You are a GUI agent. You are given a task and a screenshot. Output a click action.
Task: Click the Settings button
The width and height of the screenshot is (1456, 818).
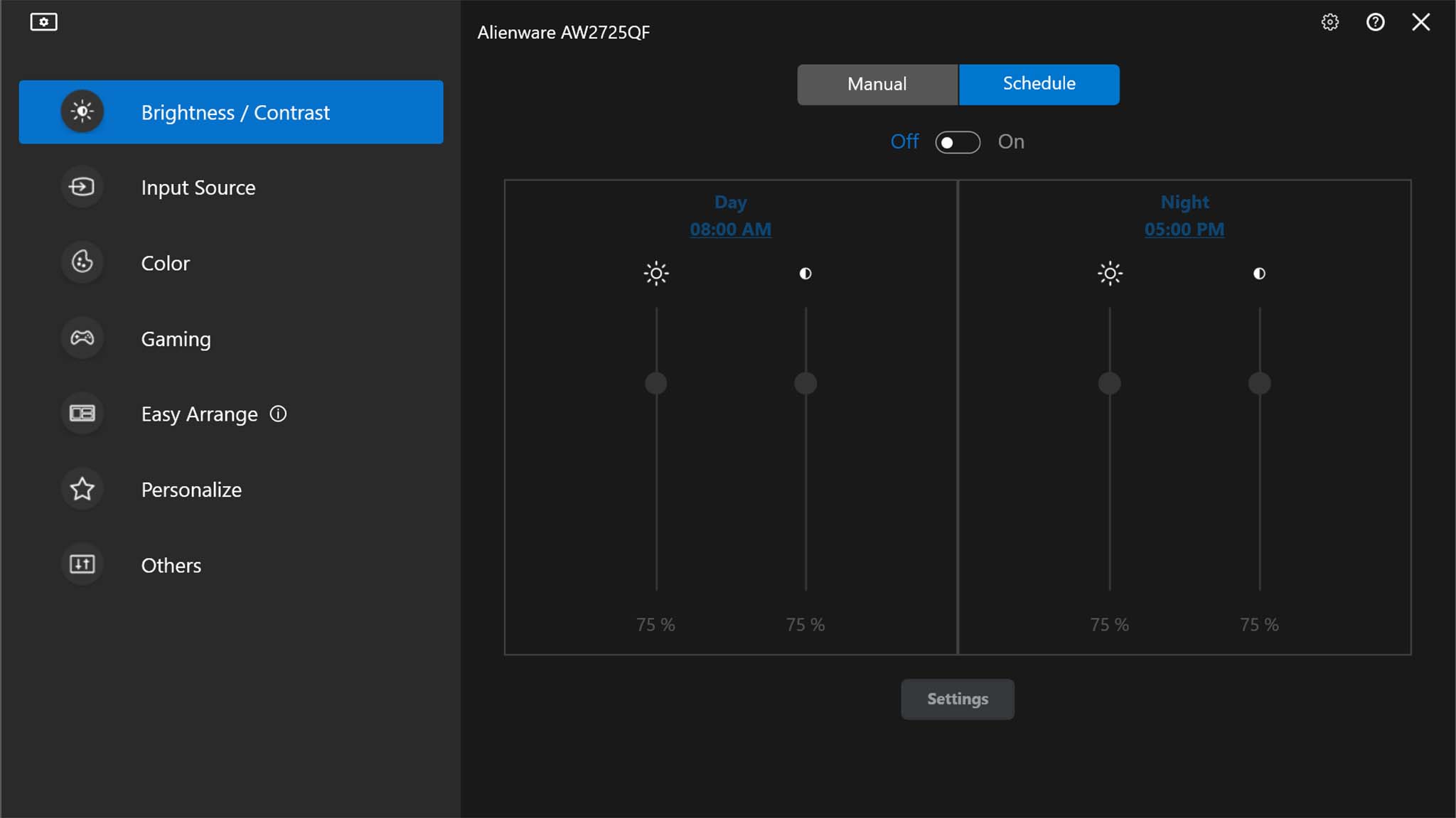pyautogui.click(x=957, y=698)
